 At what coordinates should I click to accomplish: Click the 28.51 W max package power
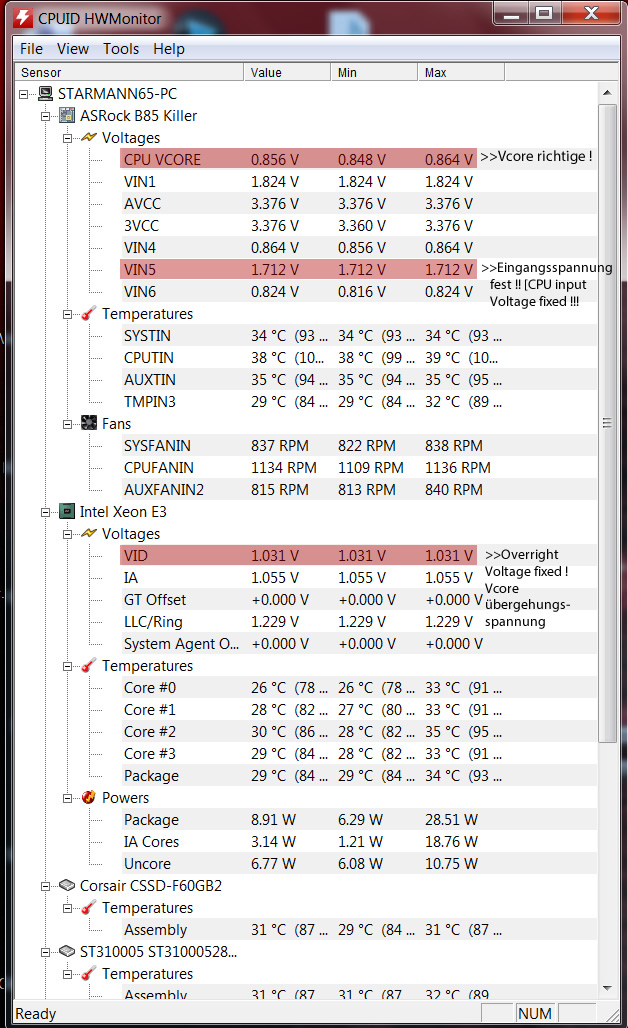[x=451, y=820]
